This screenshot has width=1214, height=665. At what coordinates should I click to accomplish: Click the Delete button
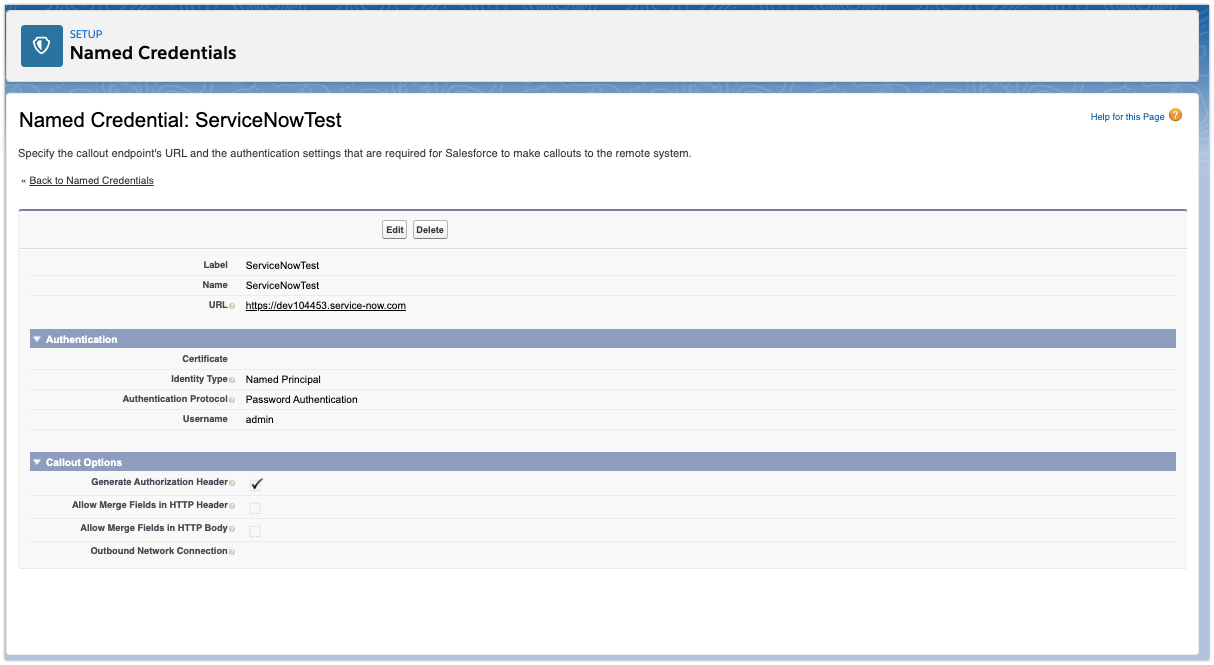(x=430, y=229)
